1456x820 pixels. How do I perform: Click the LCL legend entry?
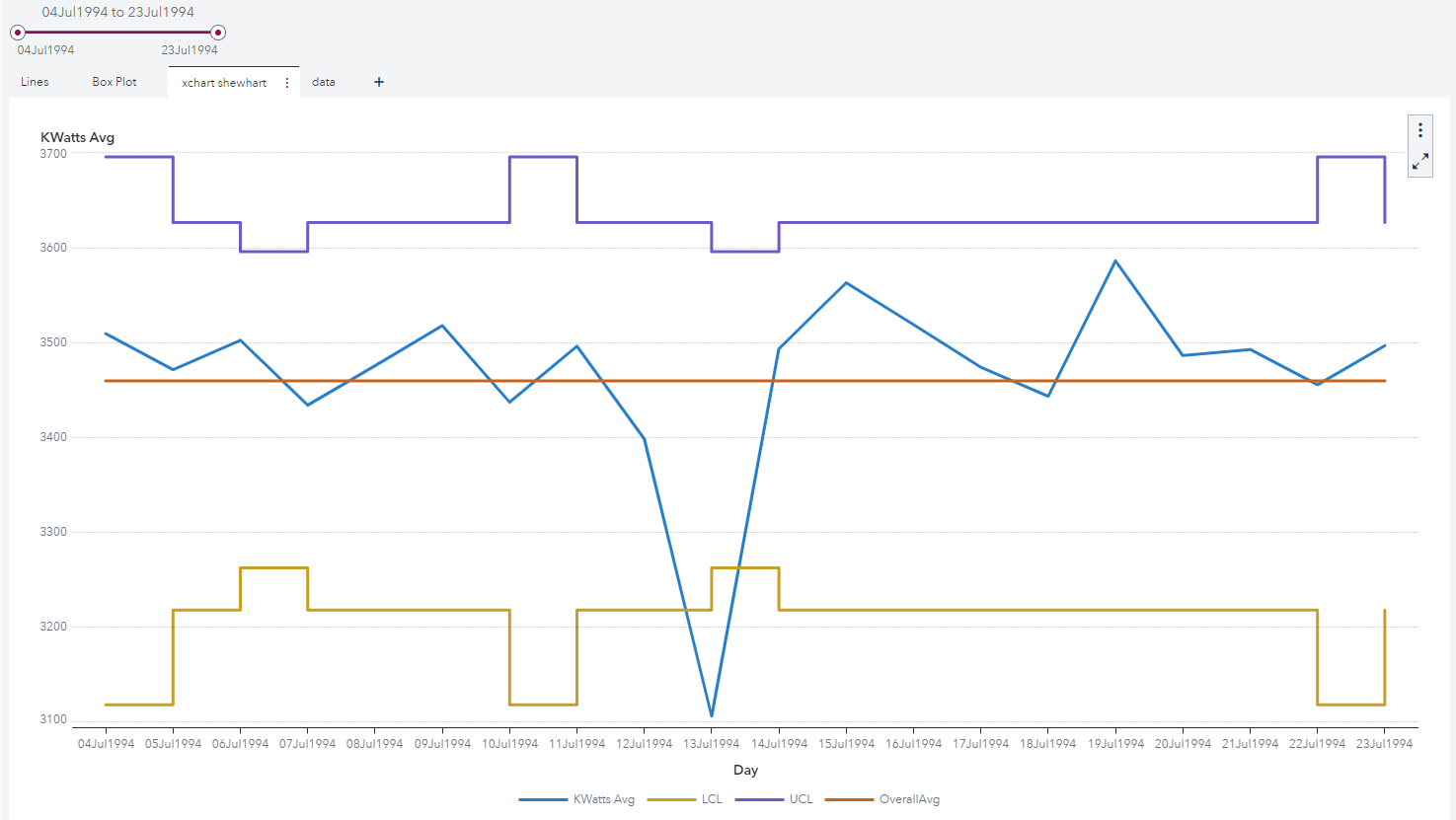(712, 799)
